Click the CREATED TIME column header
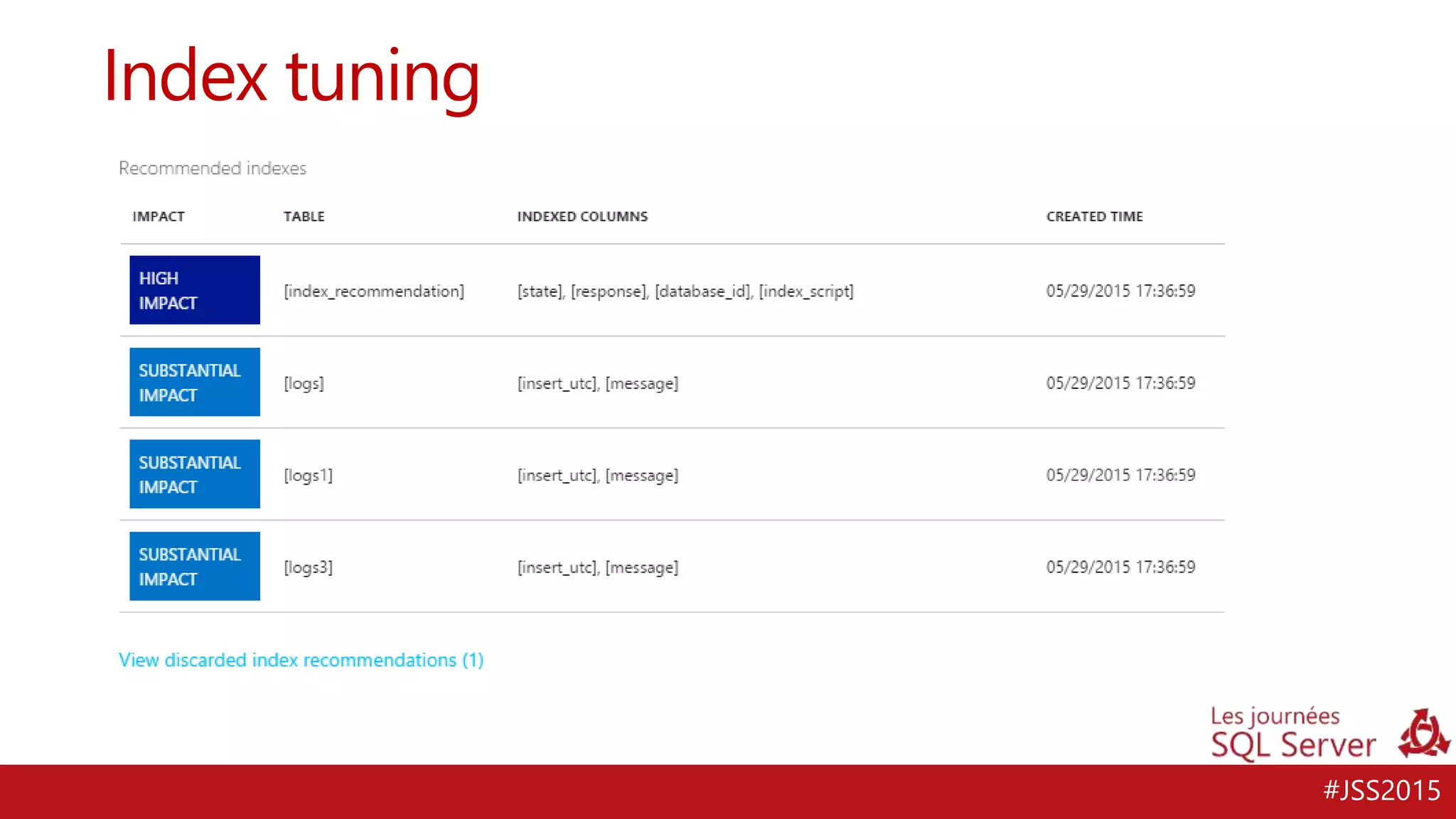The height and width of the screenshot is (819, 1456). [x=1094, y=217]
